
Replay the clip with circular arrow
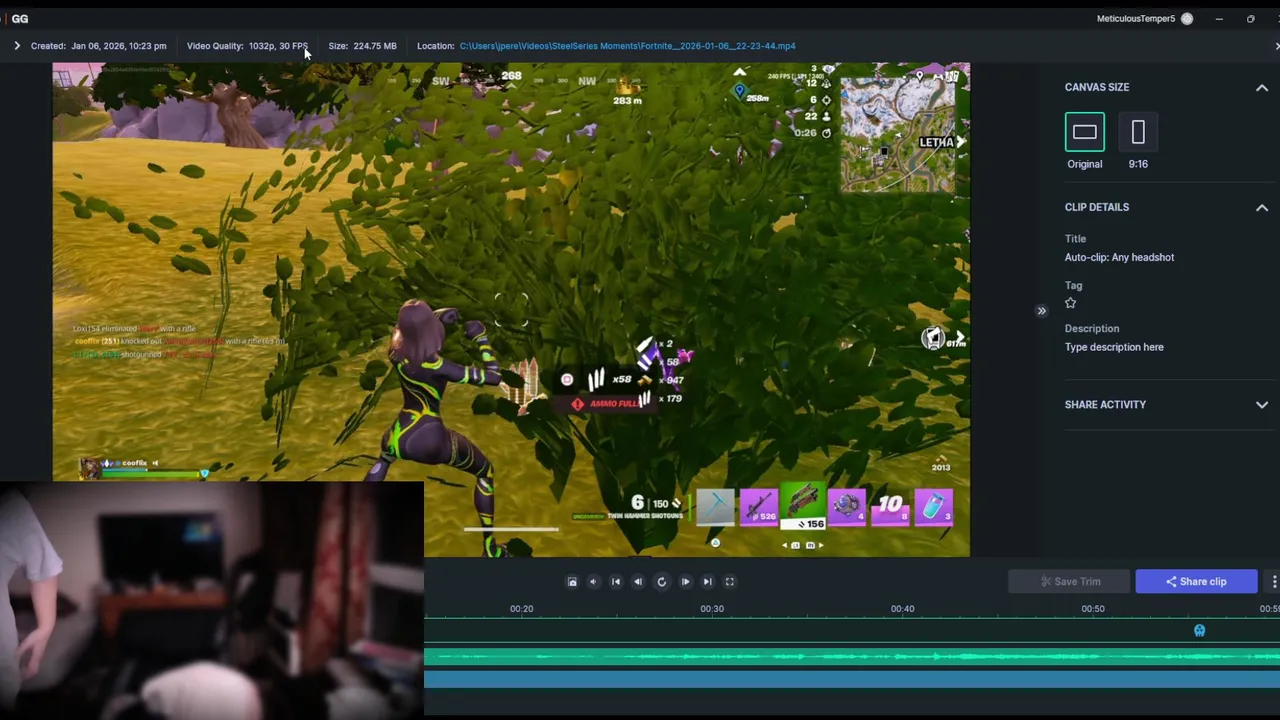coord(661,581)
